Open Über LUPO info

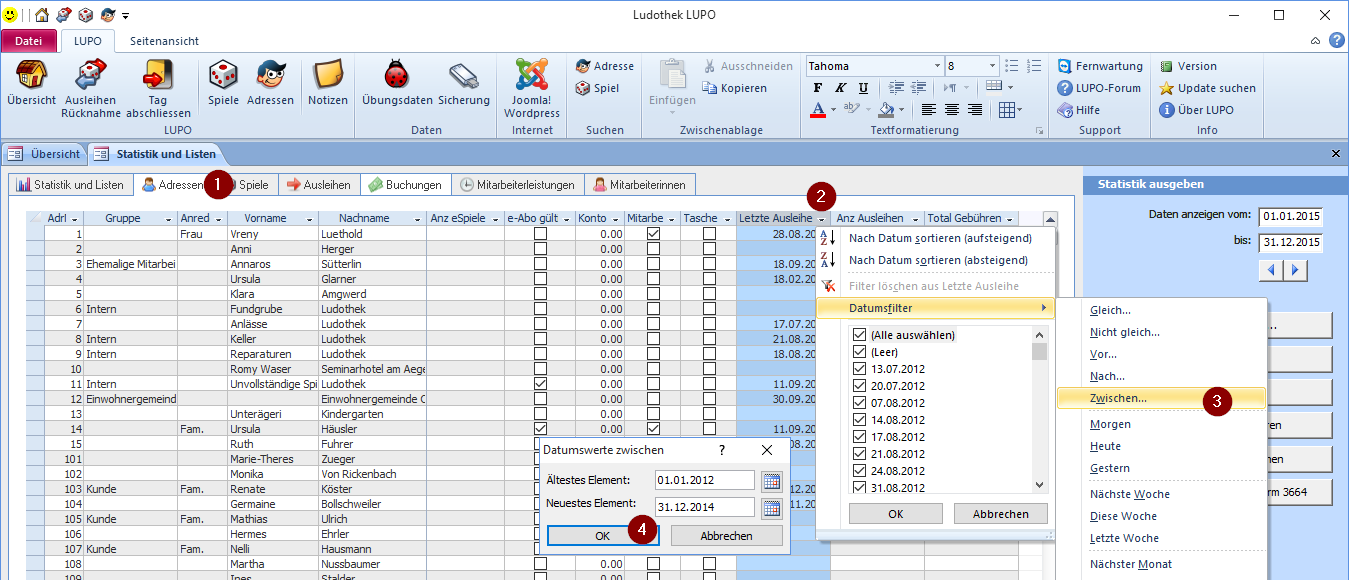click(x=1196, y=110)
